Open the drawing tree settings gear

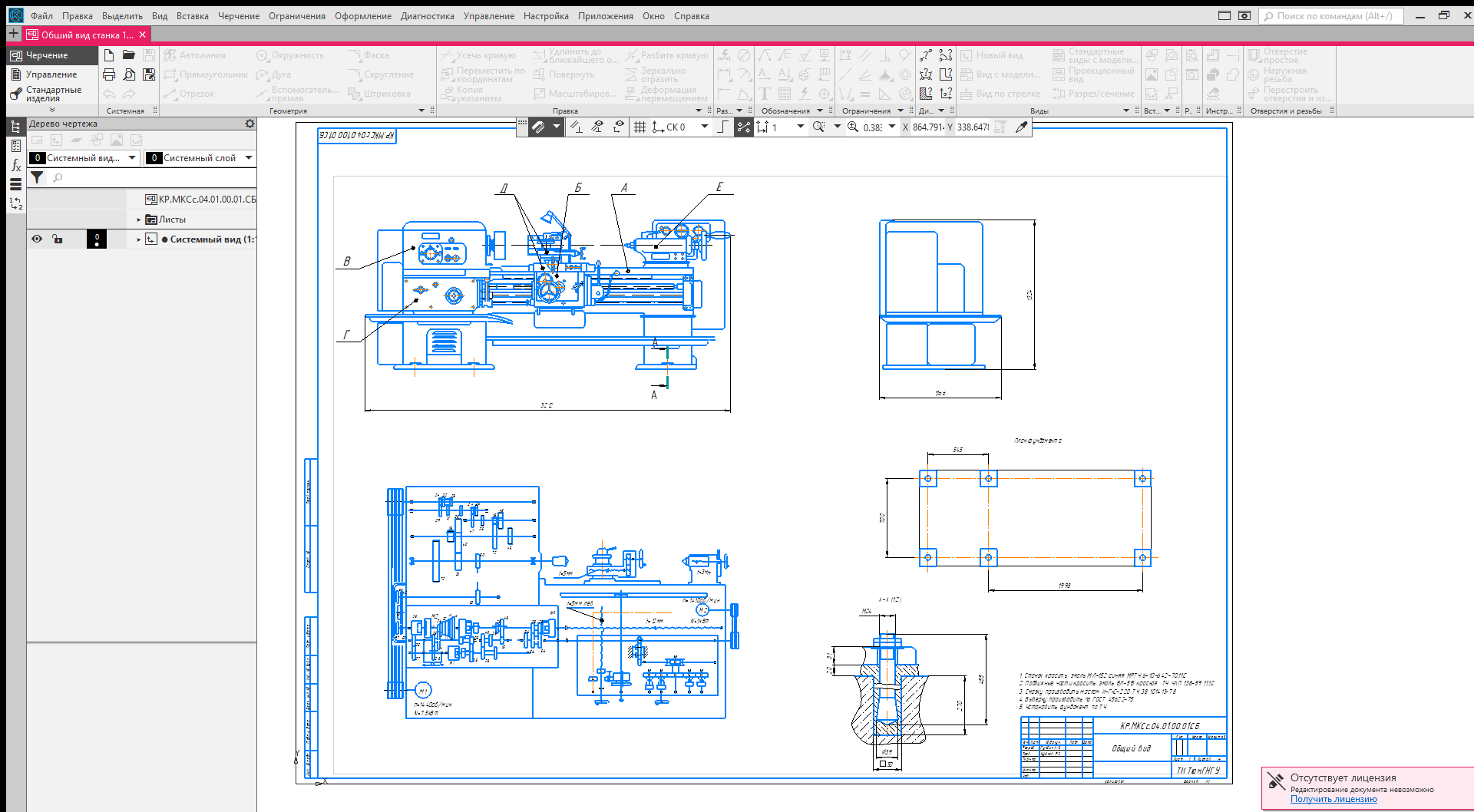(x=250, y=124)
